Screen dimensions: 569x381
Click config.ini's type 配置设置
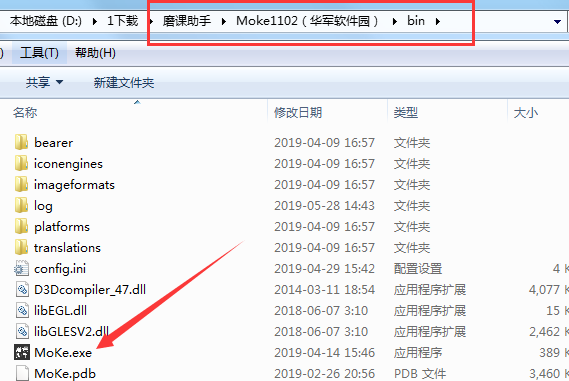pyautogui.click(x=418, y=269)
